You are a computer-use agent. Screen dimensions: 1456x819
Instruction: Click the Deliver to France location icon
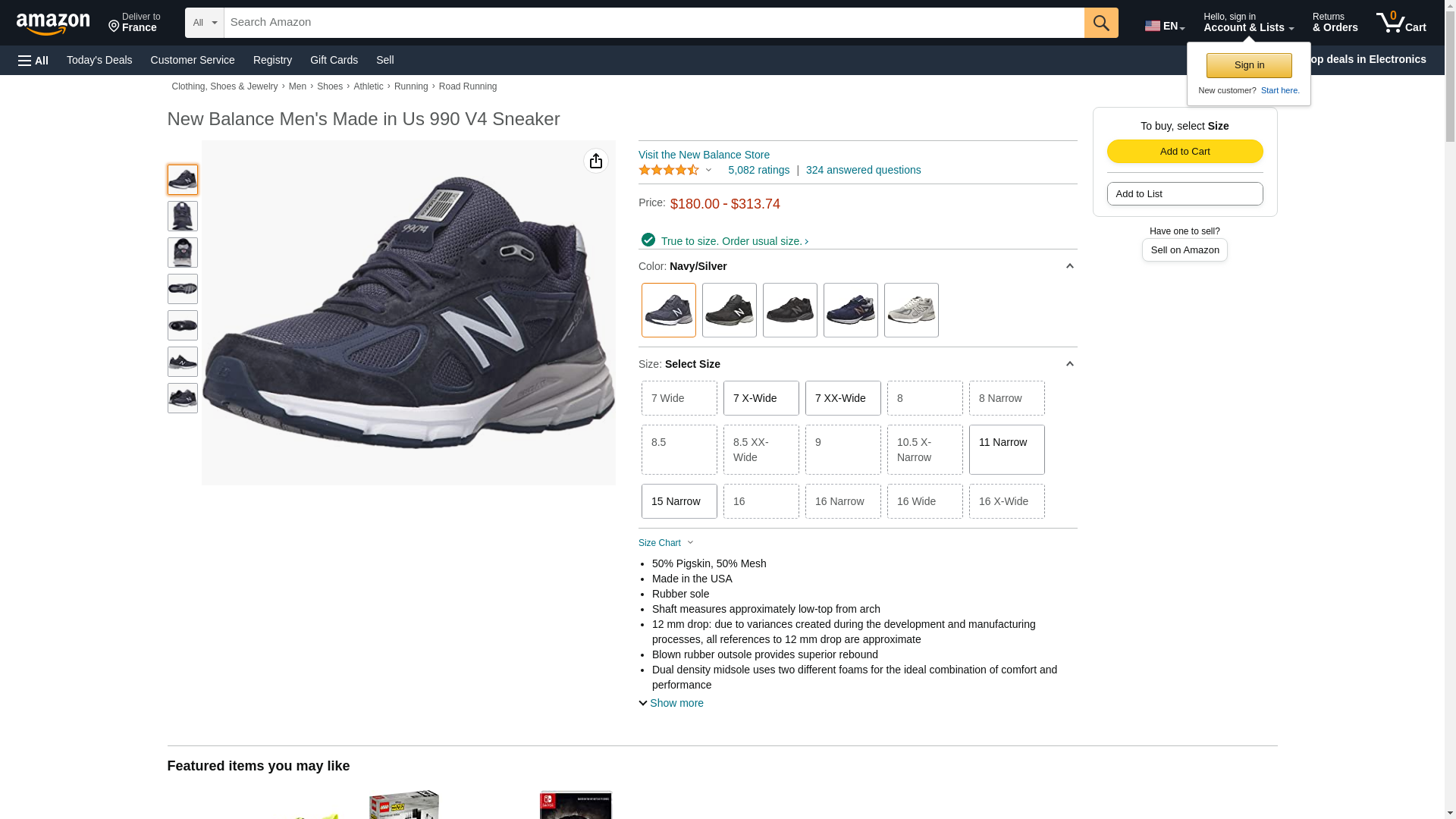tap(115, 27)
